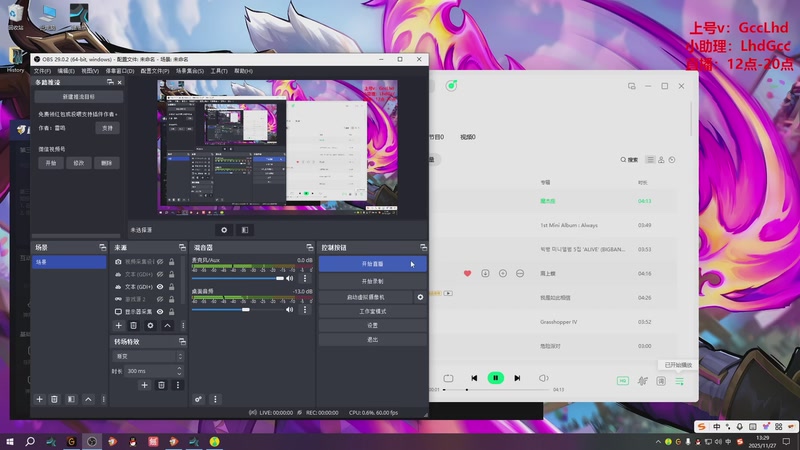Open transition properties three-dot menu

click(178, 385)
